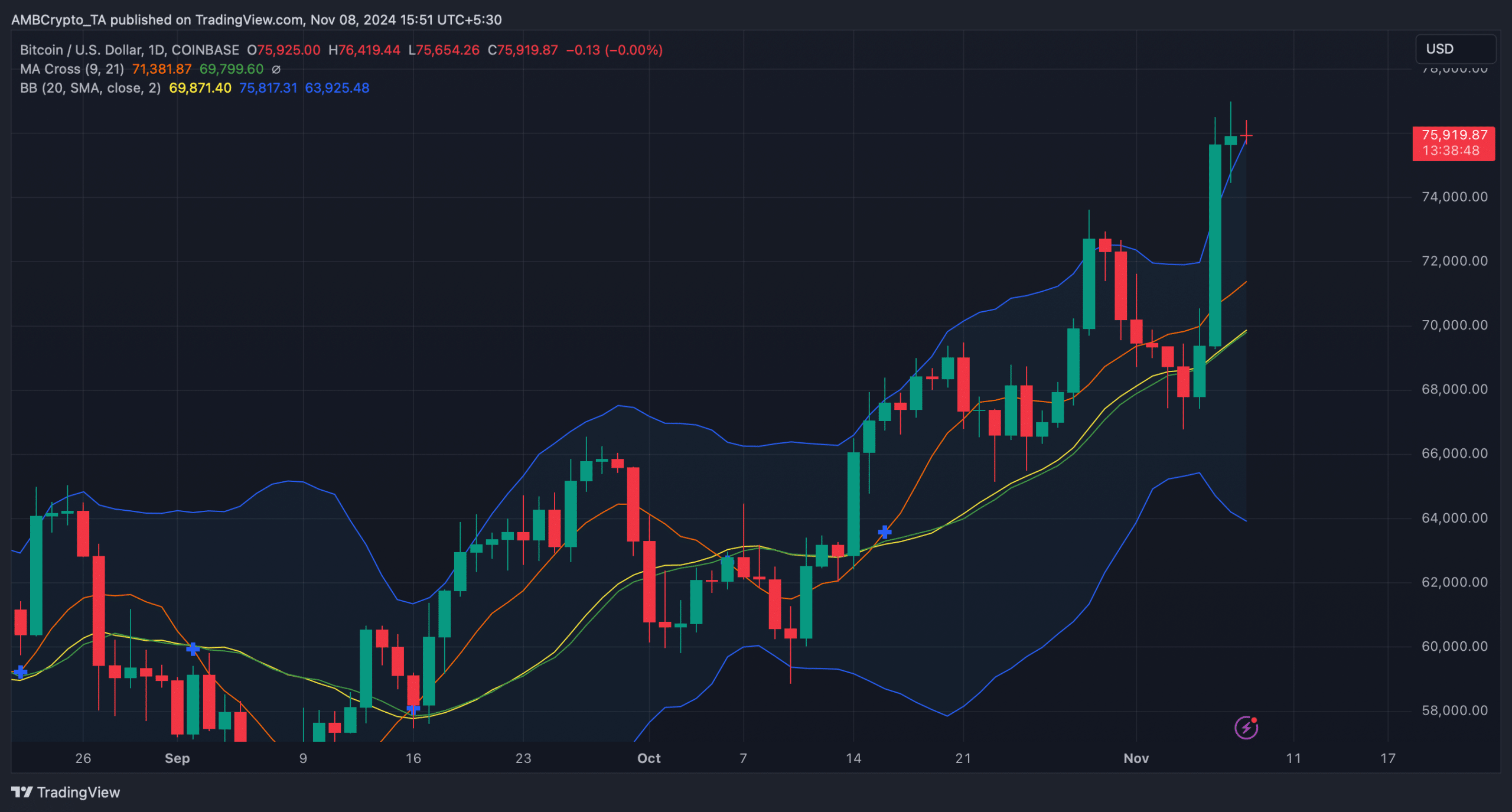Screen dimensions: 1512x812
Task: Click the 66,000.00 price axis label
Action: (1455, 454)
